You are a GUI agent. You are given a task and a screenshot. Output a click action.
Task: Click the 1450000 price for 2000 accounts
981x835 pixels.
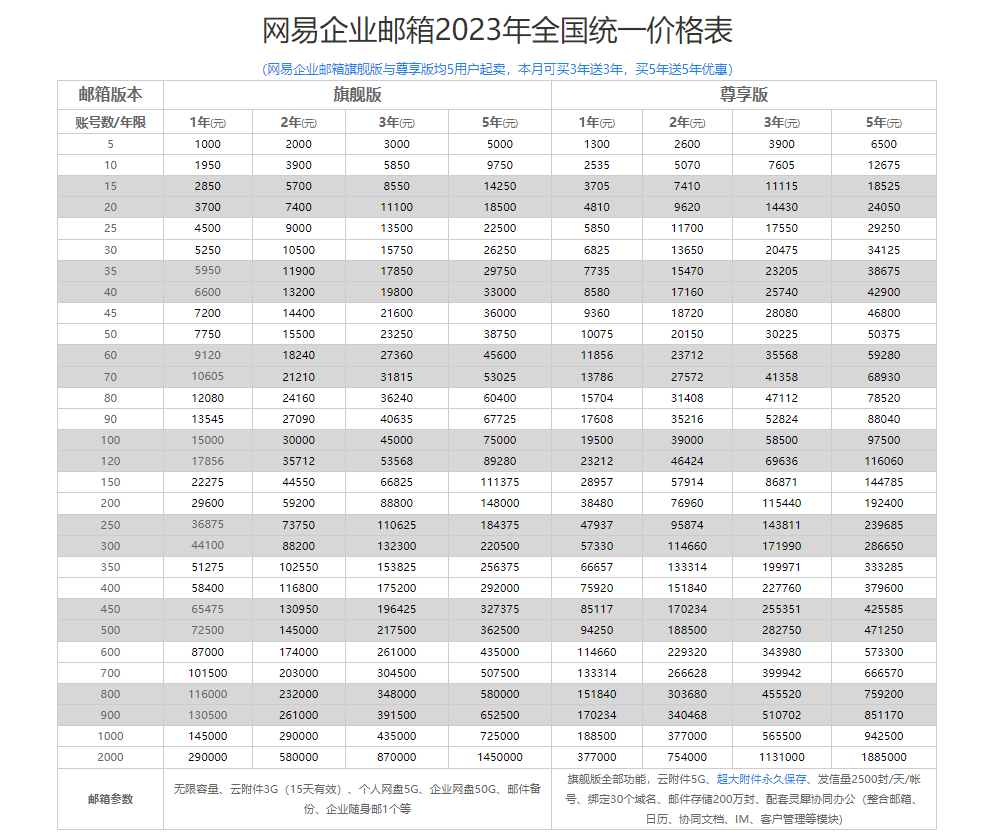click(x=499, y=757)
